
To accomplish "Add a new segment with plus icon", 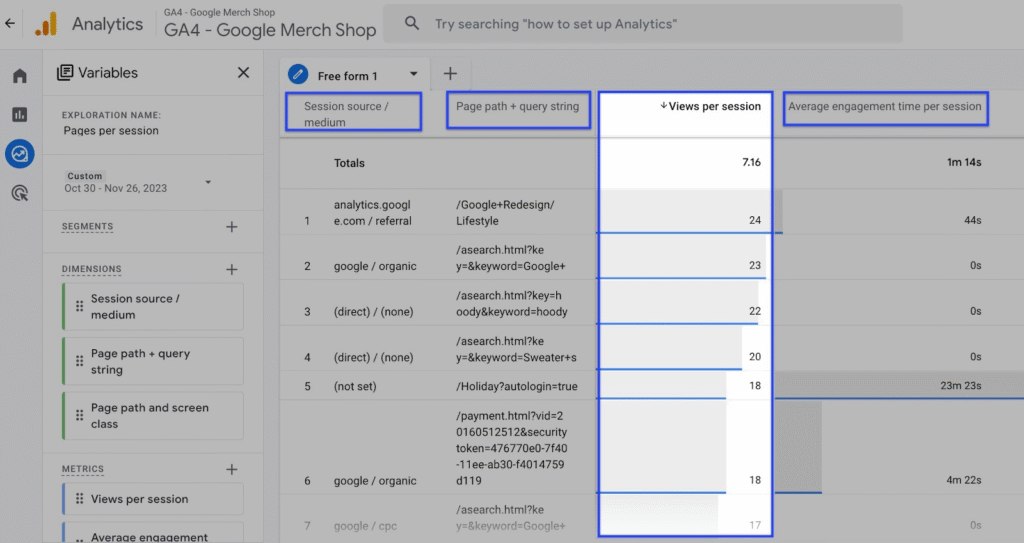I will pos(232,227).
